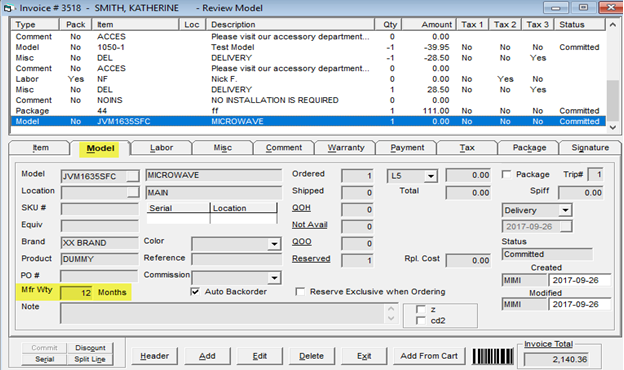Open the Payment tab
This screenshot has width=624, height=370.
click(407, 148)
